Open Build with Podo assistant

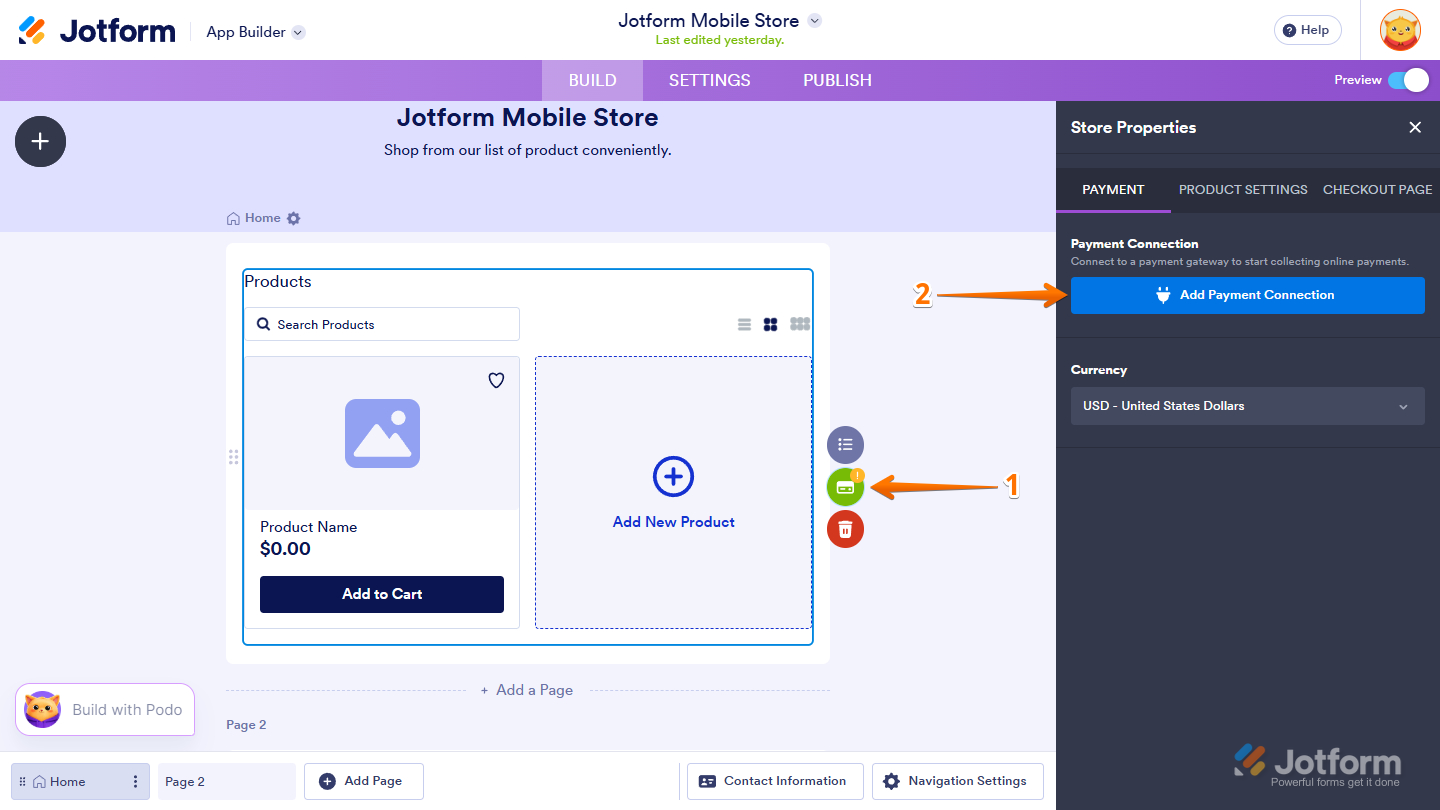[105, 710]
